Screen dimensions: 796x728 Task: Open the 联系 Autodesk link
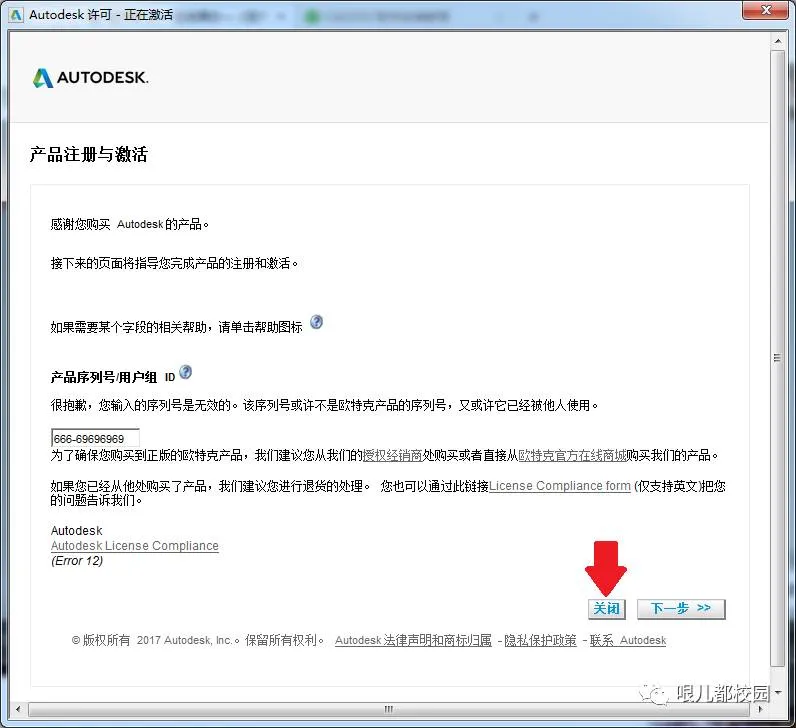tap(627, 641)
